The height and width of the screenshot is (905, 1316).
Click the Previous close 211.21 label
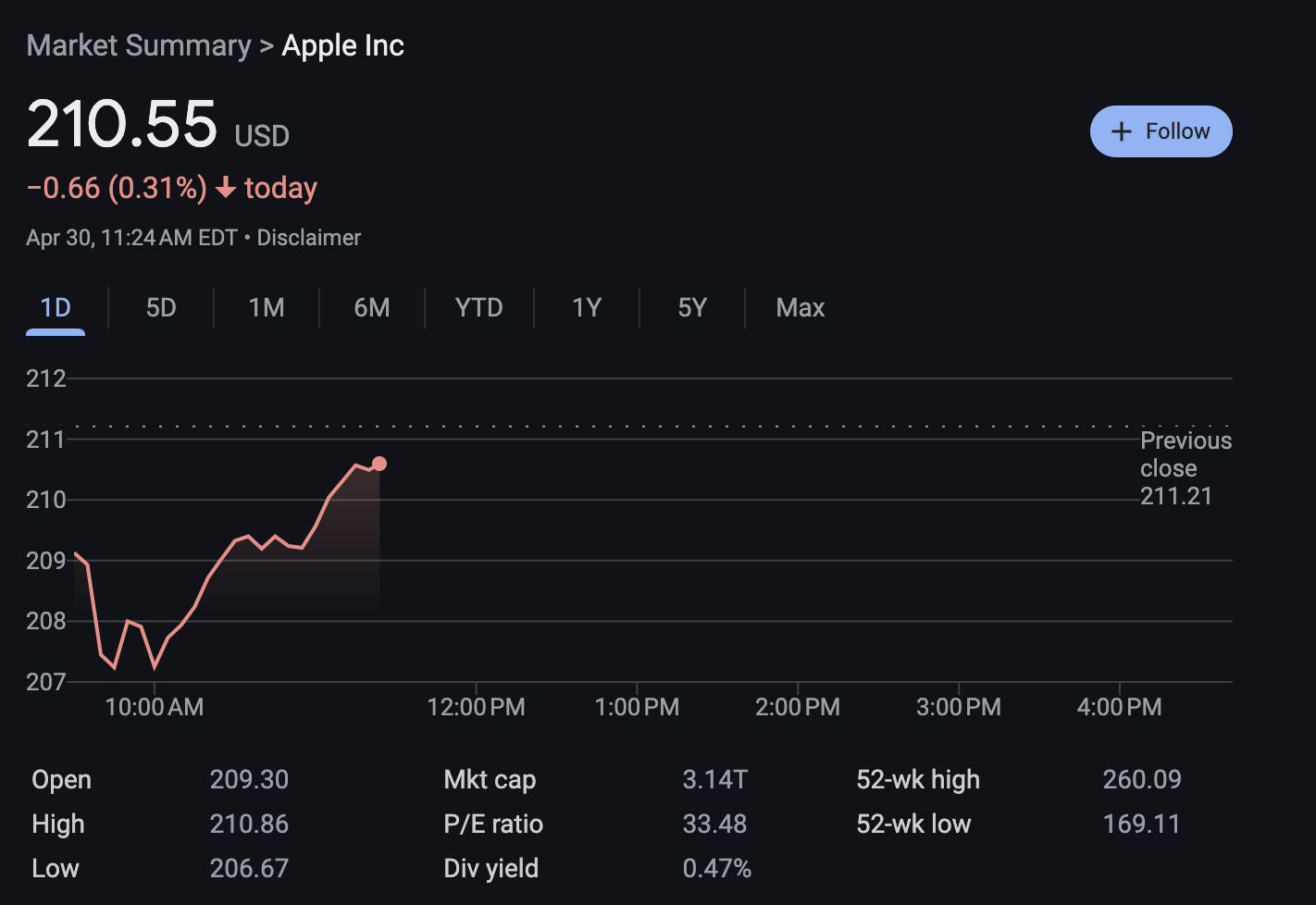(x=1186, y=468)
